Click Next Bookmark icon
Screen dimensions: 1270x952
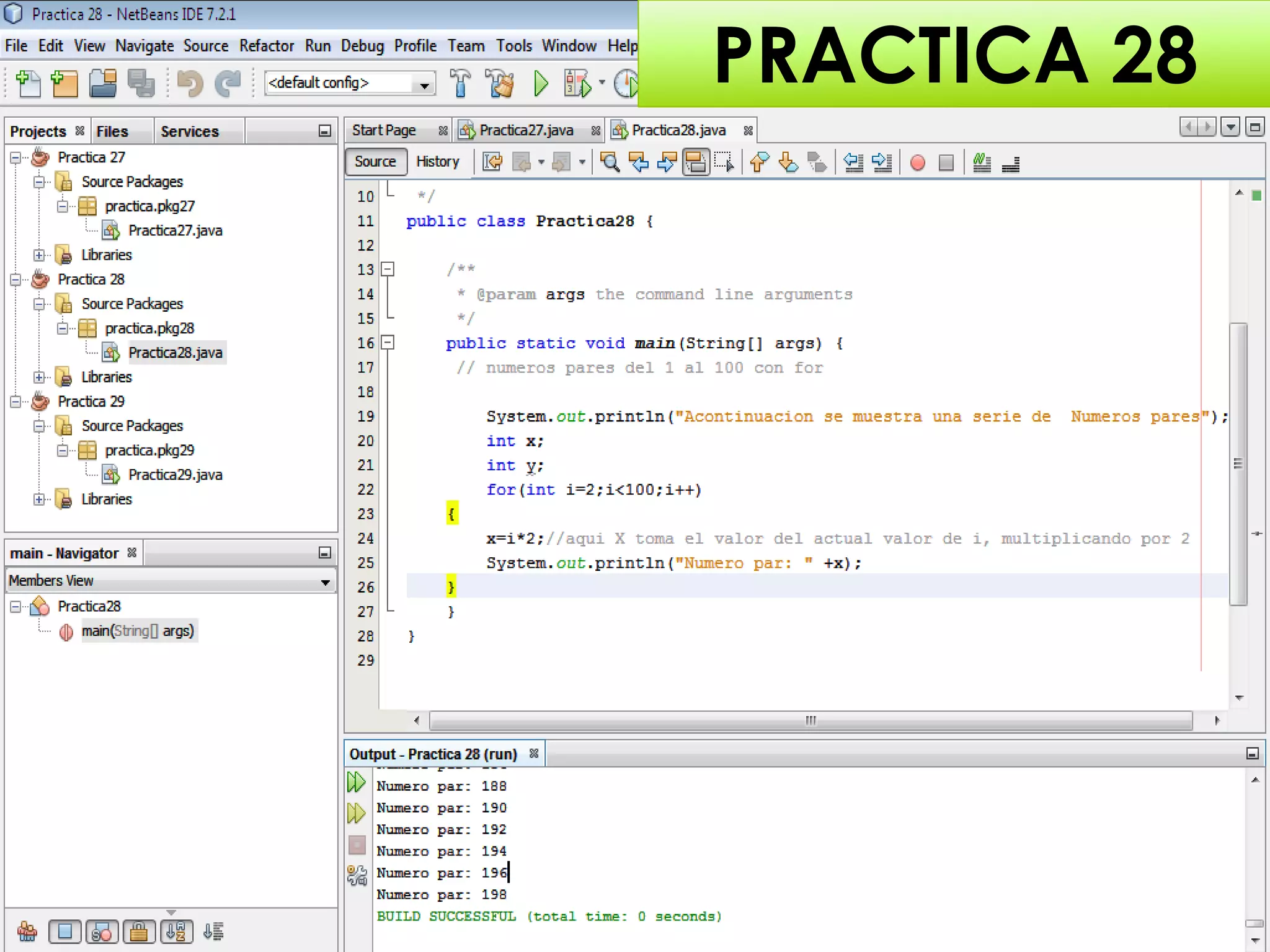788,162
